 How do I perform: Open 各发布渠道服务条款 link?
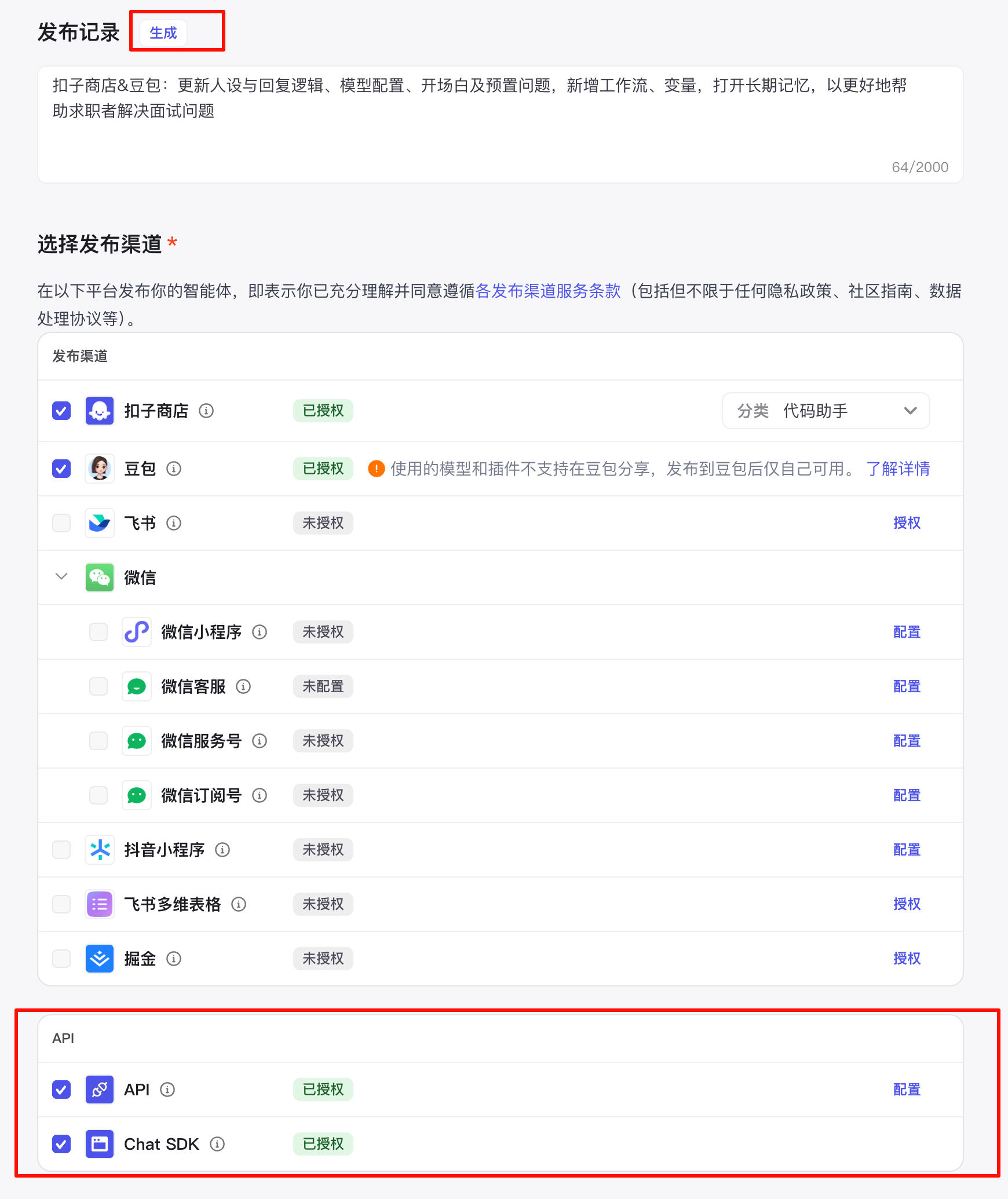point(547,291)
